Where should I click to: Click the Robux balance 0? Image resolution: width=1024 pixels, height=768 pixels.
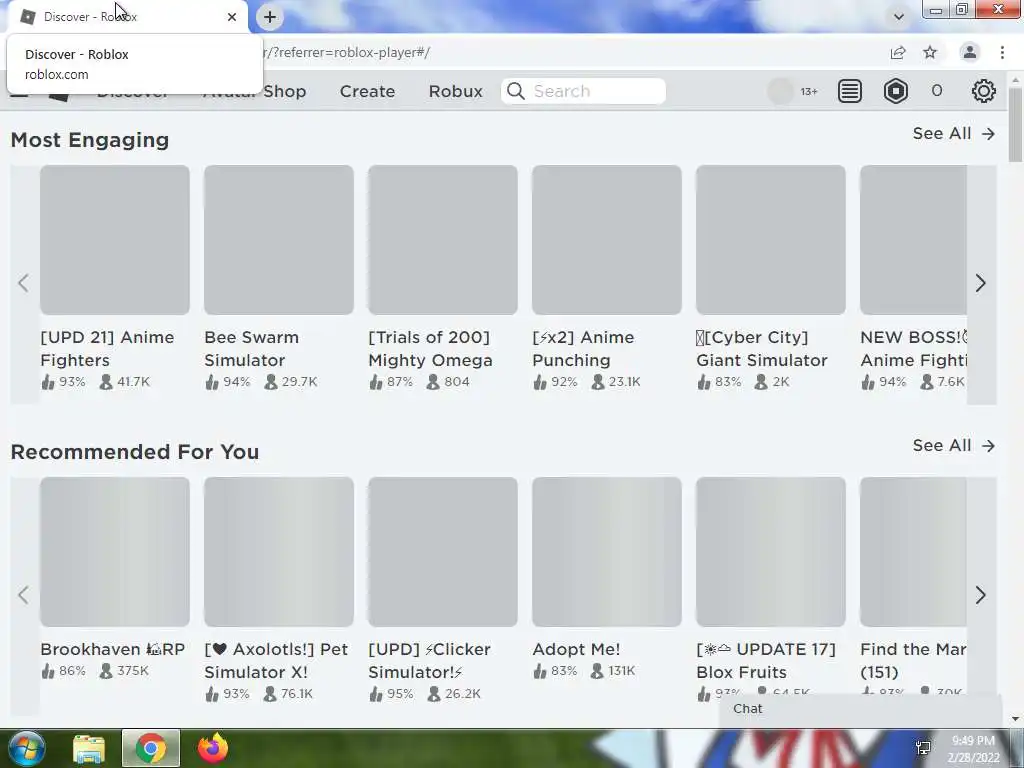(936, 91)
